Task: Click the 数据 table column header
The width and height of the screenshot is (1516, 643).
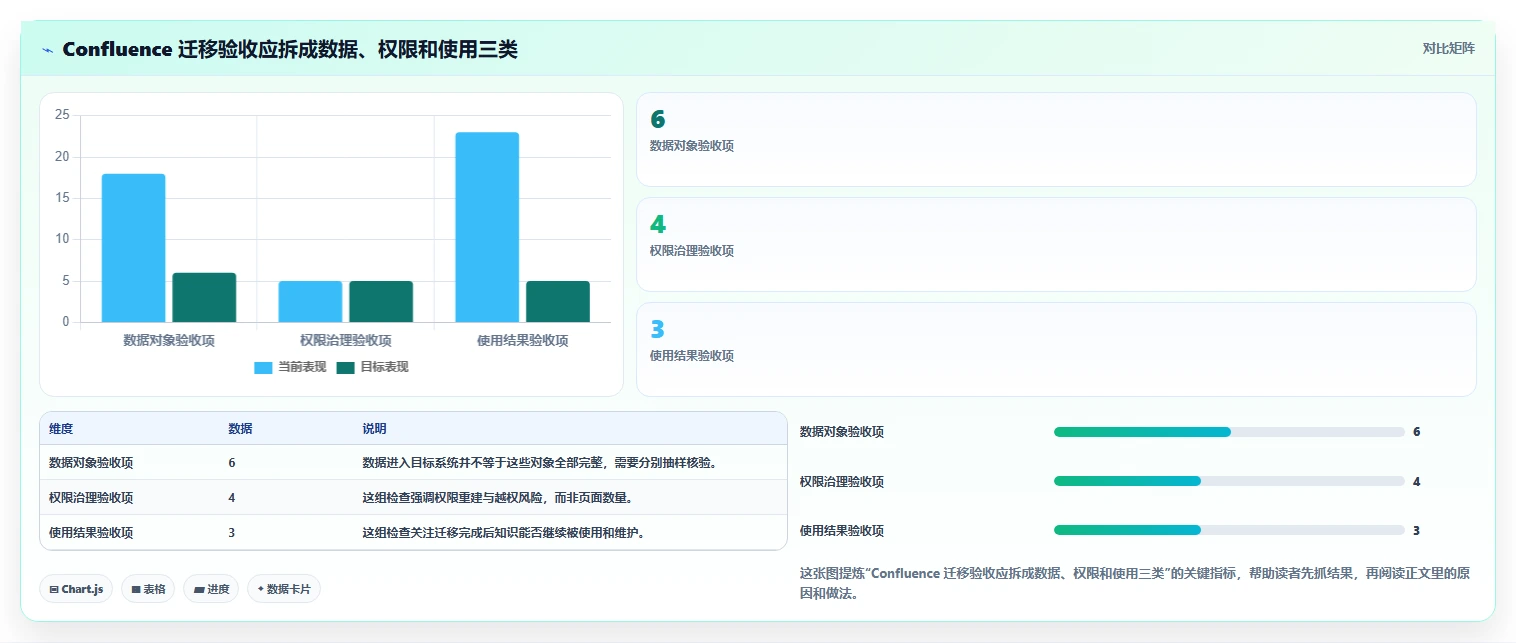Action: coord(240,429)
